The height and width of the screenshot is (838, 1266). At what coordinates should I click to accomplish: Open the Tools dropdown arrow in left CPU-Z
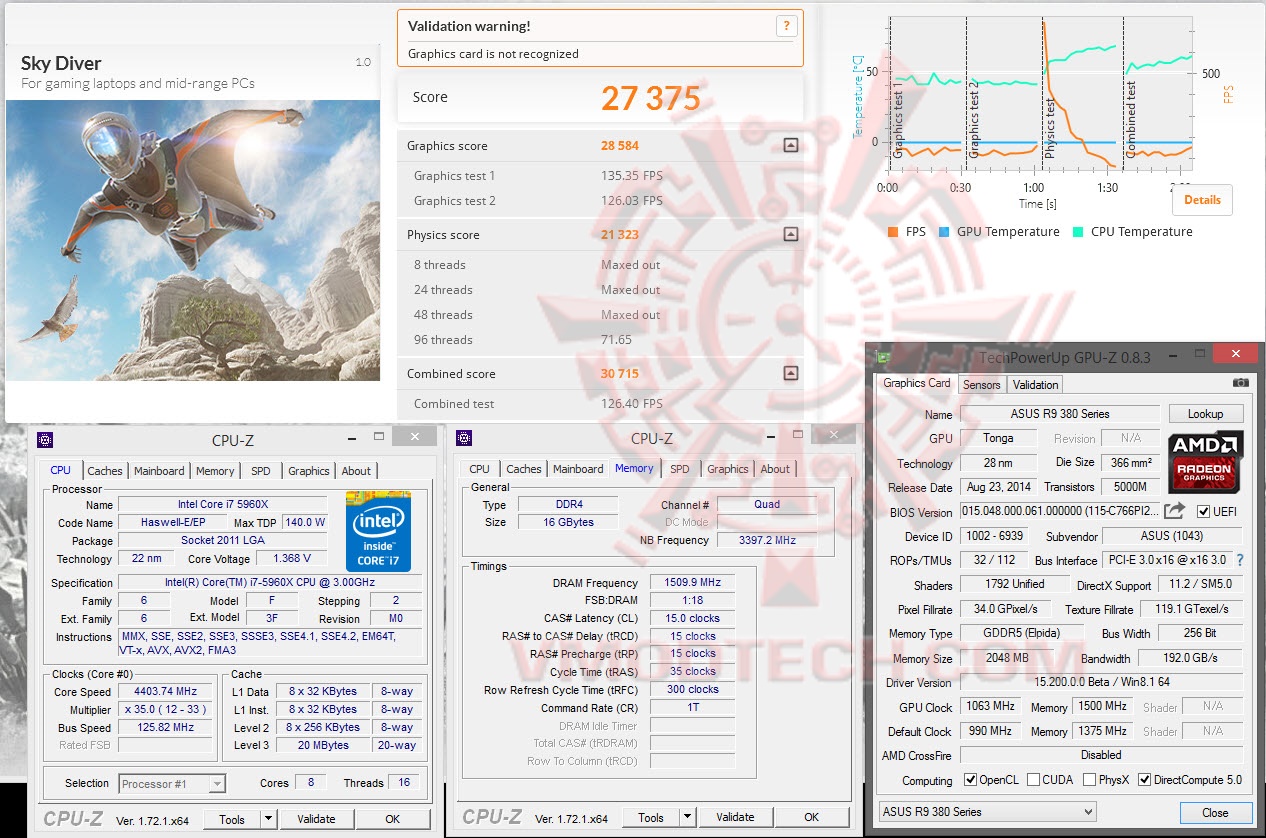[268, 819]
